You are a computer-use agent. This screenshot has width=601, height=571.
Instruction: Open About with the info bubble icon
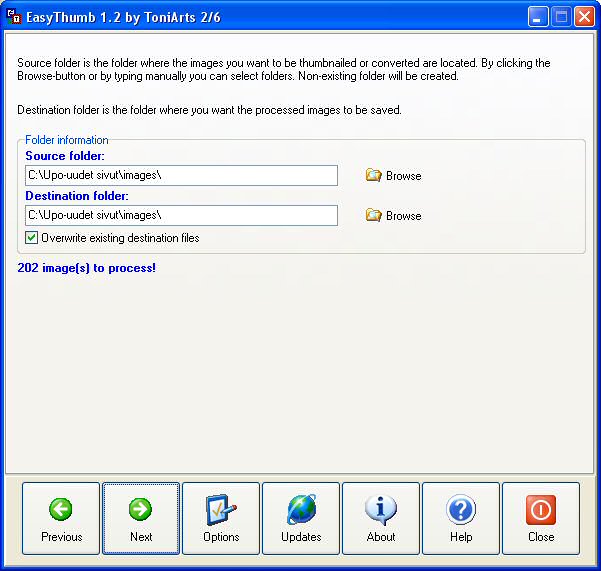(381, 518)
